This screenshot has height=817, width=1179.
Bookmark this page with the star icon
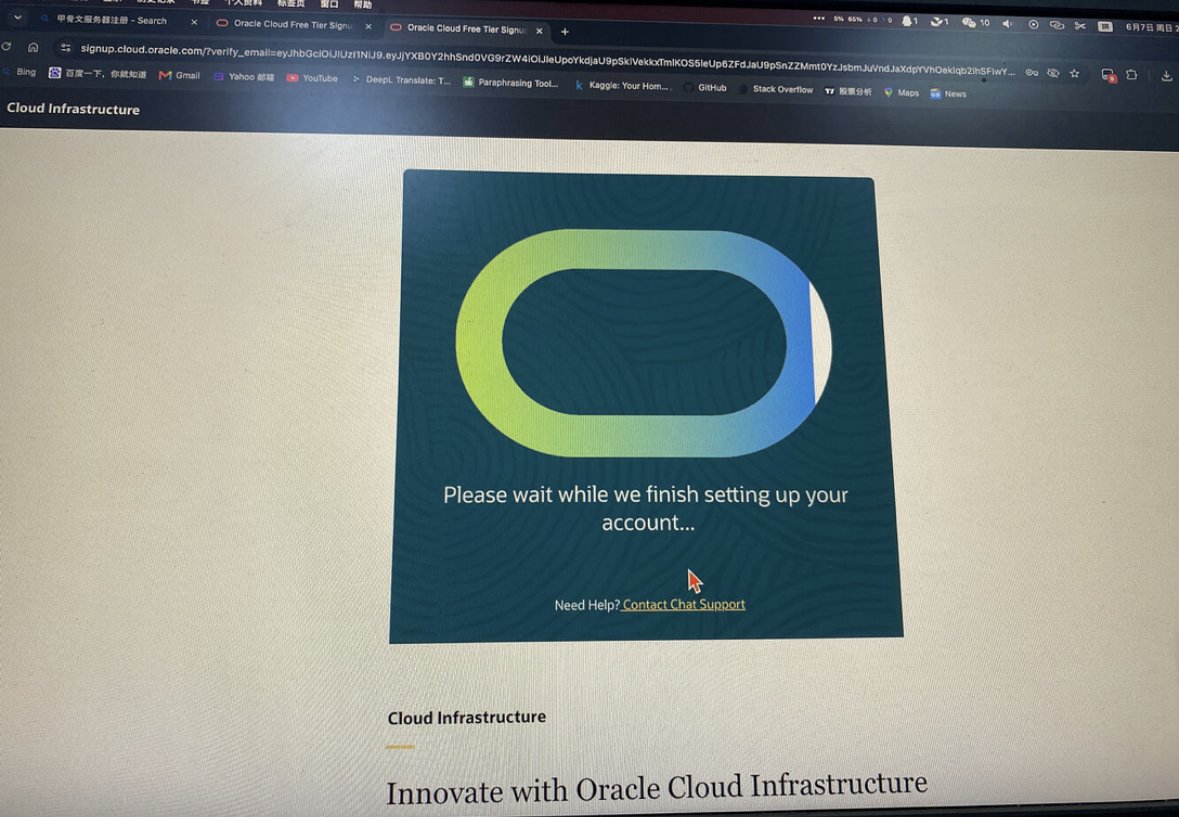pos(1074,73)
